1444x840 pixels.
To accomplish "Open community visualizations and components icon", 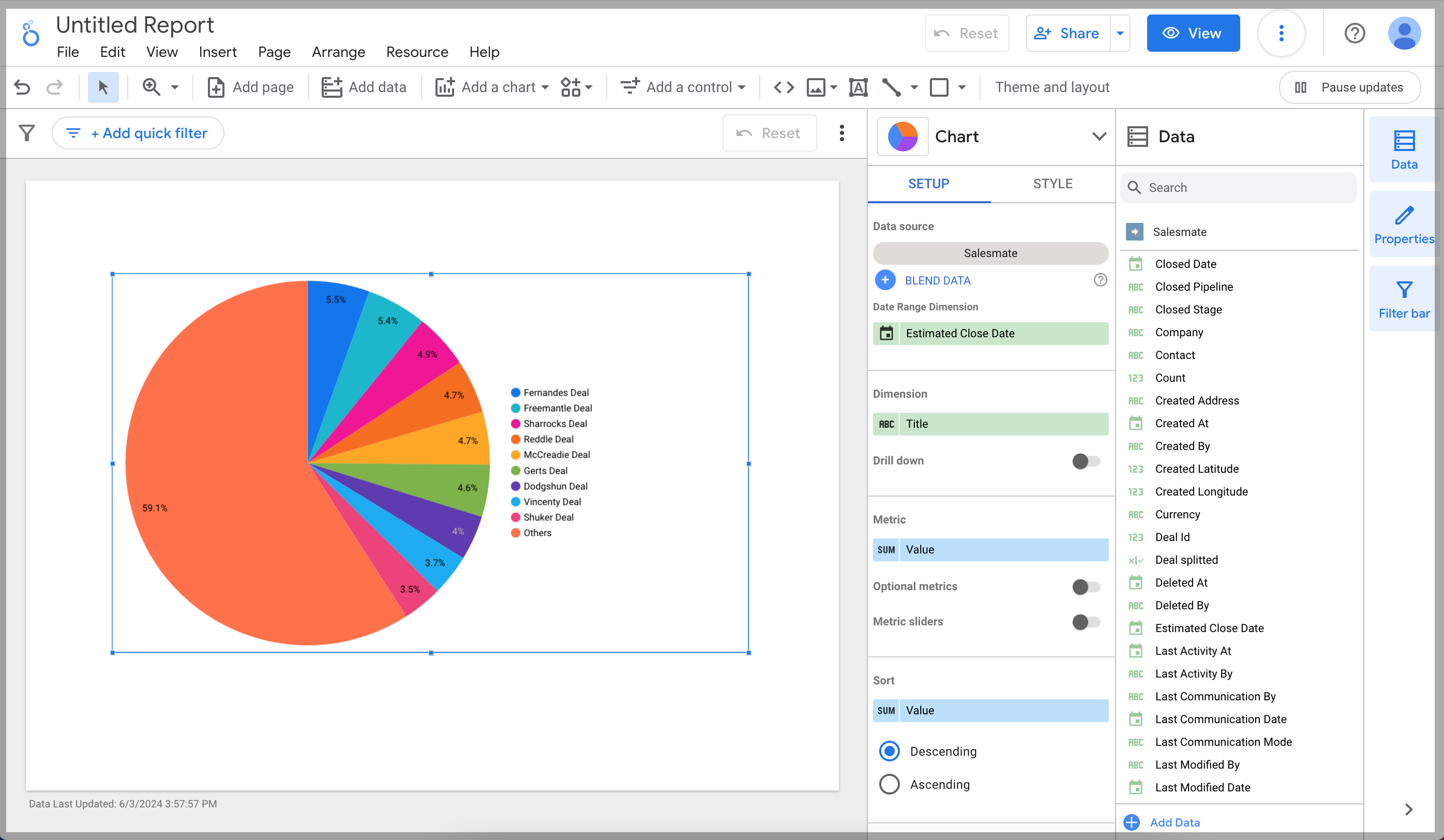I will coord(570,87).
